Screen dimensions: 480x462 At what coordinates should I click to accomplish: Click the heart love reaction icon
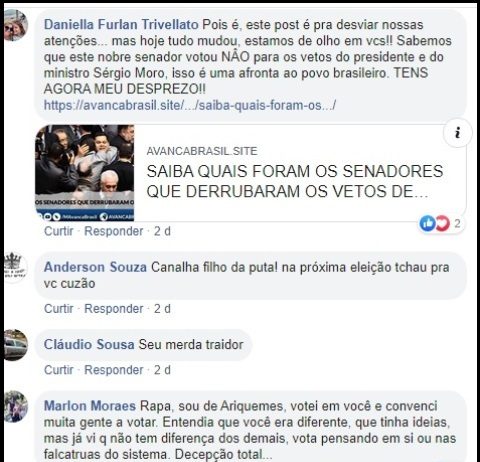[x=442, y=223]
